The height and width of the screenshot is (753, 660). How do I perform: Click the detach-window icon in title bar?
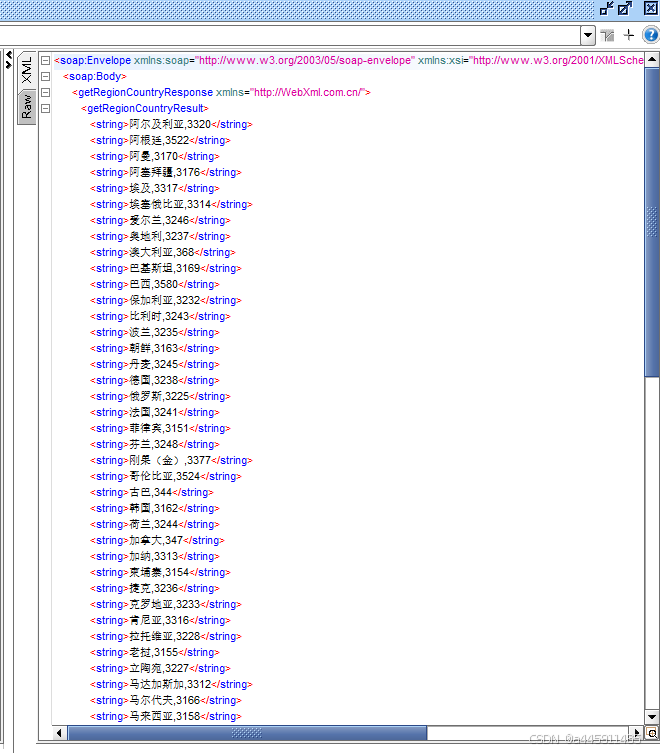(x=625, y=8)
